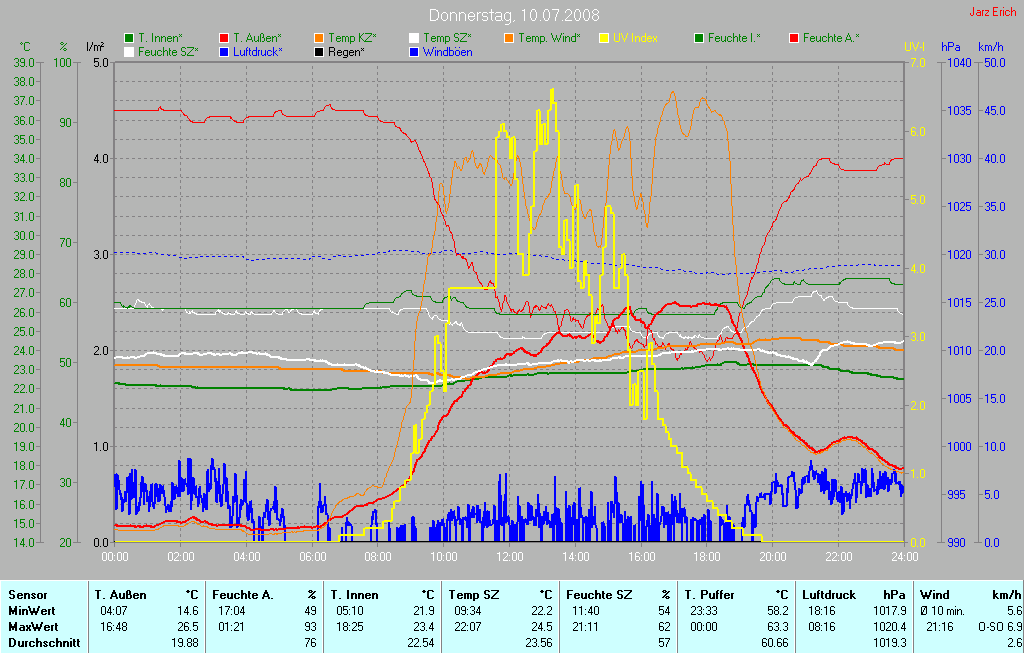
Task: Click the T. Puffer column header
Action: [709, 595]
